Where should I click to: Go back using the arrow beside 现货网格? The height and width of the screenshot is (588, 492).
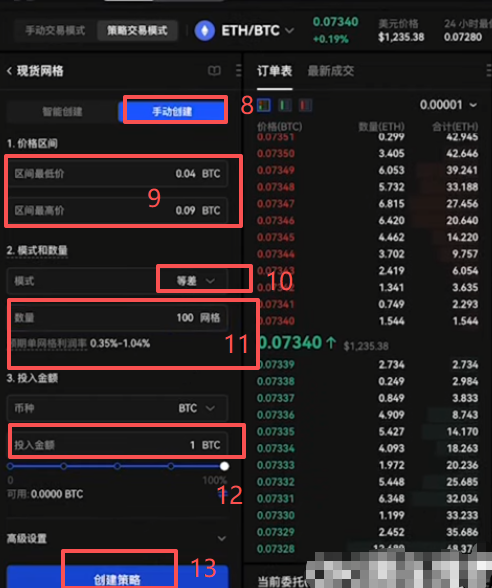9,71
